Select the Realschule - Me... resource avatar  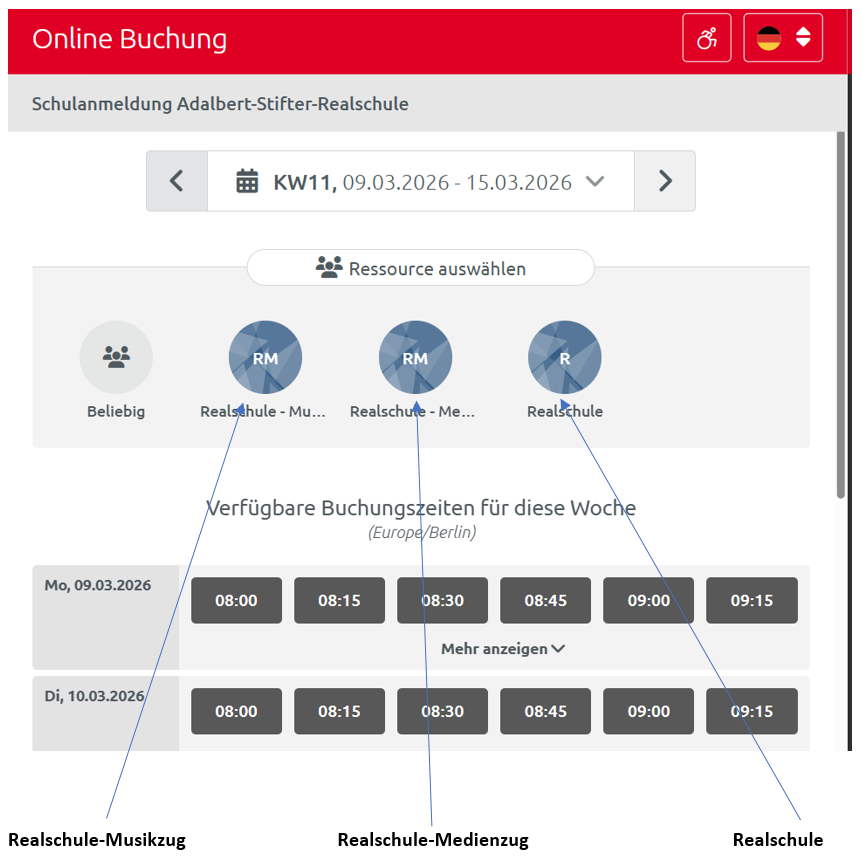point(415,357)
